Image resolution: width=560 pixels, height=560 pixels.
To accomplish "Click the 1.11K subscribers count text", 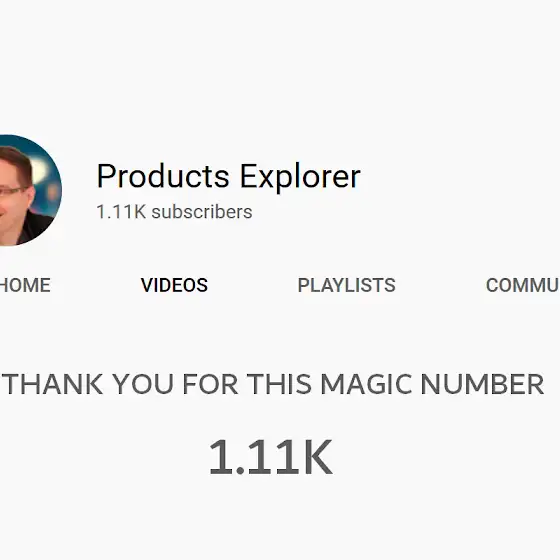I will 174,212.
